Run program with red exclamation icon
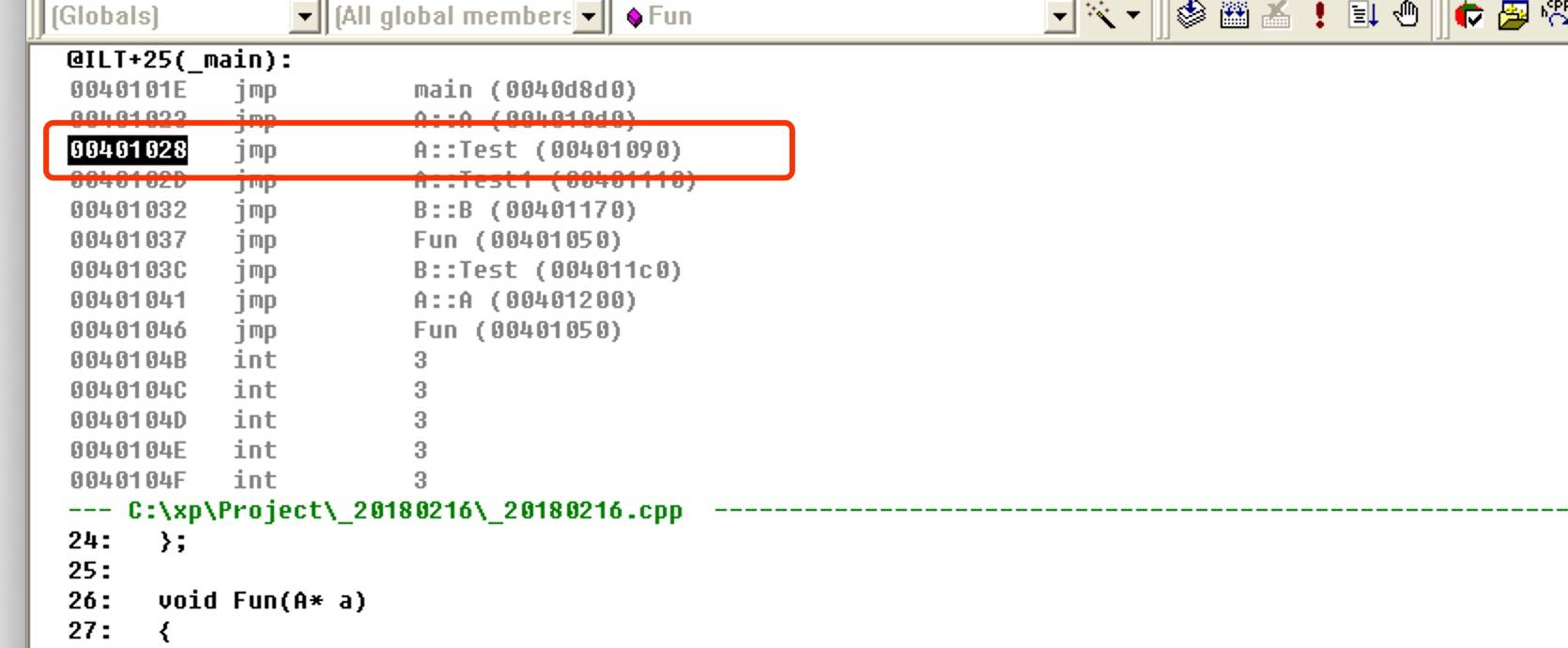Viewport: 1568px width, 648px height. click(x=1319, y=15)
